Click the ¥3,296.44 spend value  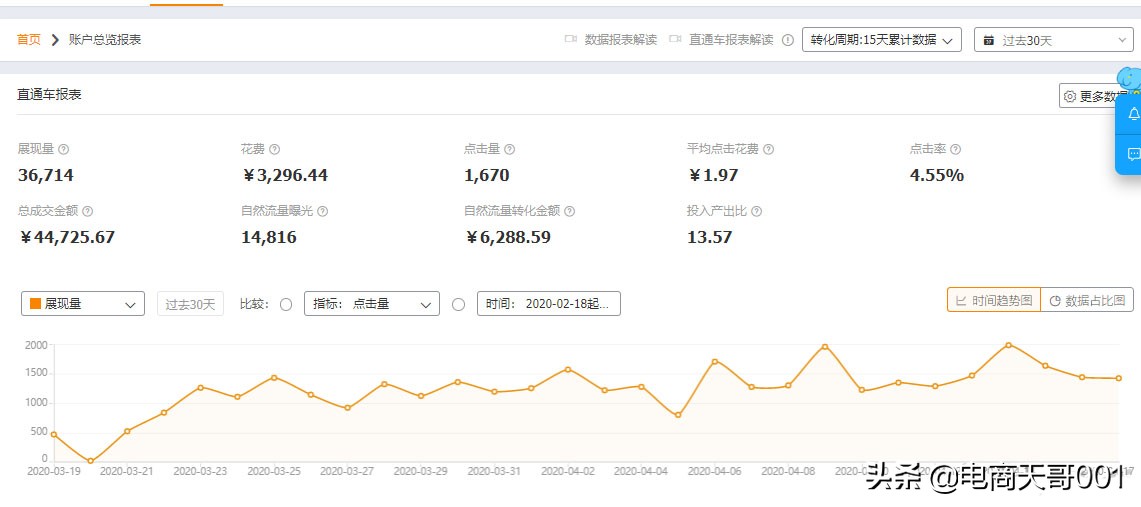pos(285,175)
